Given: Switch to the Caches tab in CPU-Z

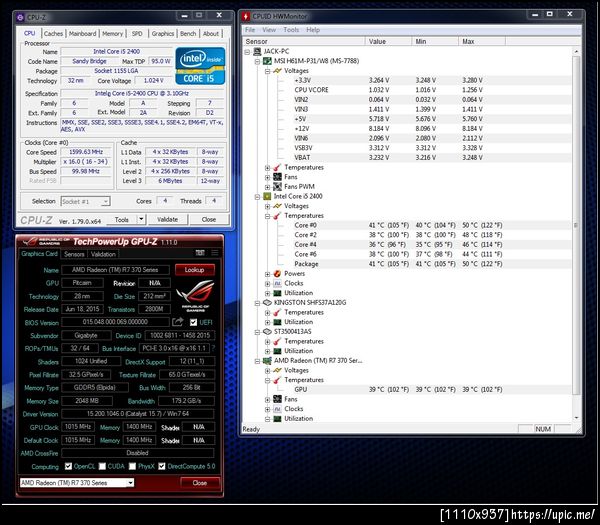Looking at the screenshot, I should tap(53, 34).
